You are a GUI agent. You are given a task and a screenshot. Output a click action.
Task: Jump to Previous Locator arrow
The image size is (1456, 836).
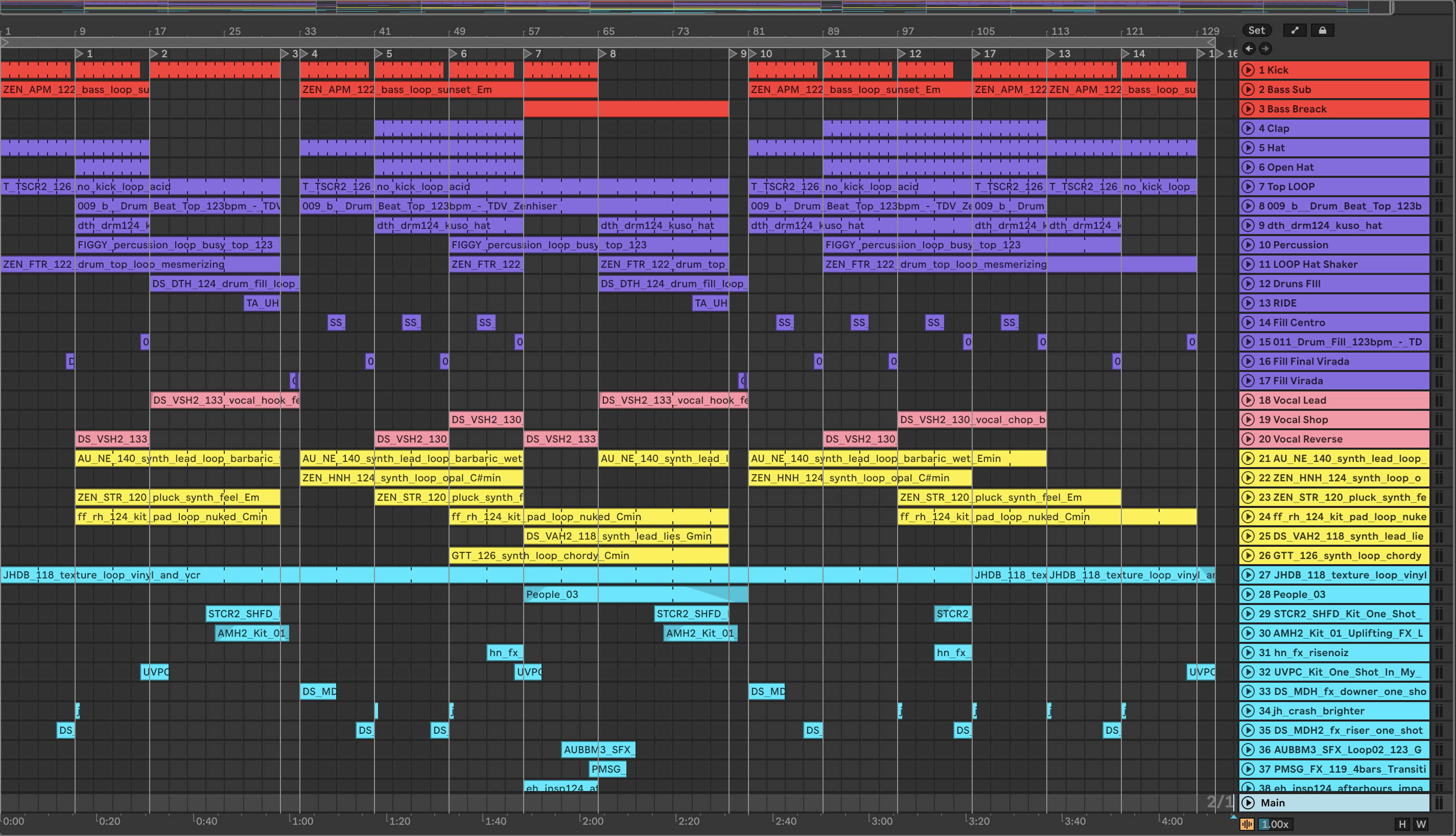[x=1250, y=48]
